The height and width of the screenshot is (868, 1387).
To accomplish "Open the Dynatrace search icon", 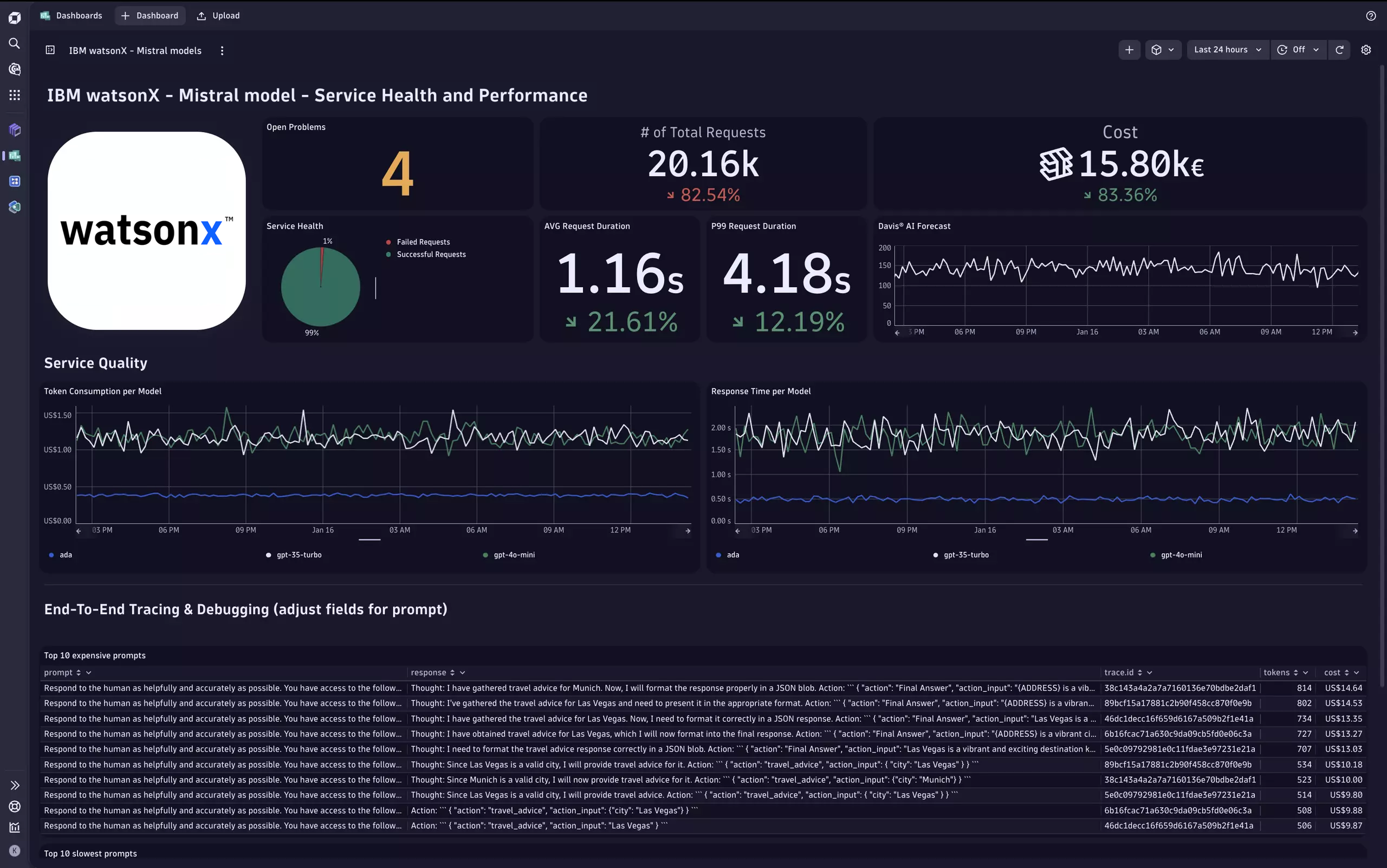I will click(14, 43).
